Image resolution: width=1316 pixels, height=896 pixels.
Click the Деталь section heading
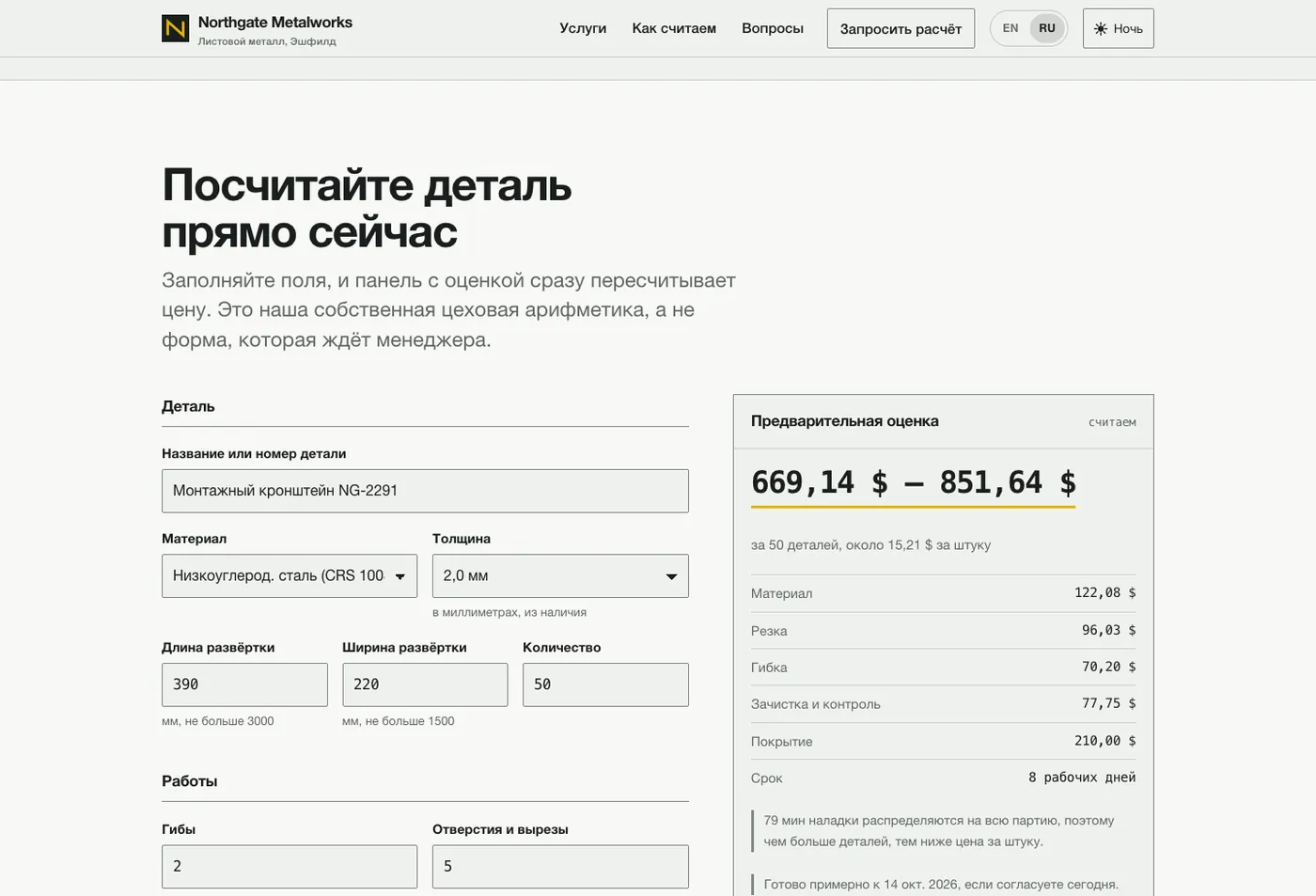(188, 406)
